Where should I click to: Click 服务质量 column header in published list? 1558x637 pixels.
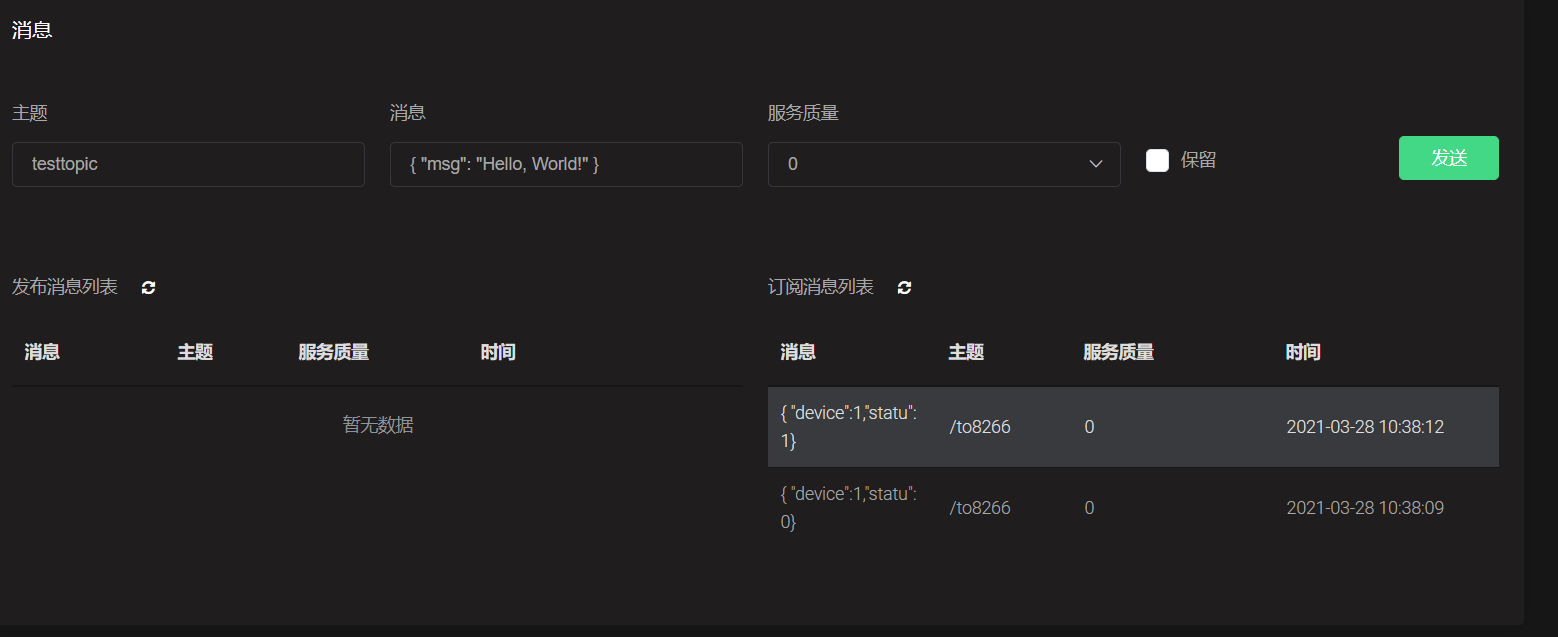334,352
